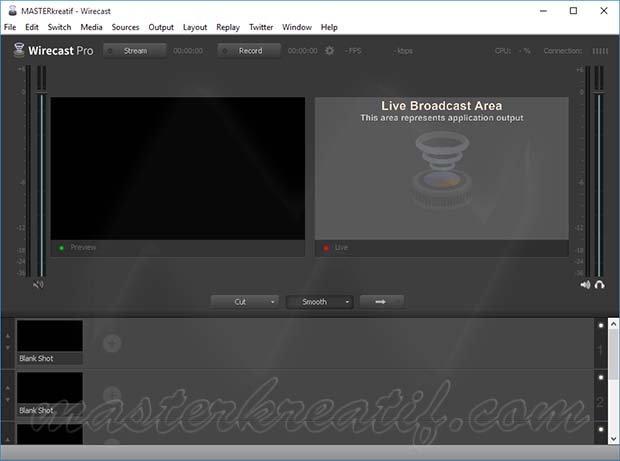
Task: Open the Edit menu
Action: point(32,27)
